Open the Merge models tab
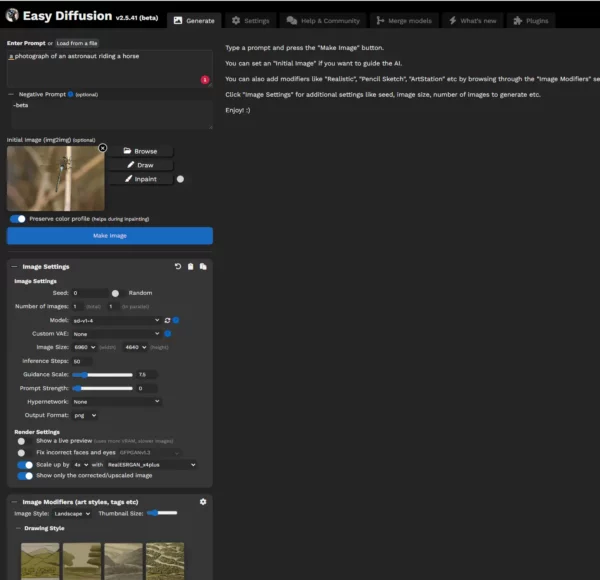 pyautogui.click(x=404, y=21)
